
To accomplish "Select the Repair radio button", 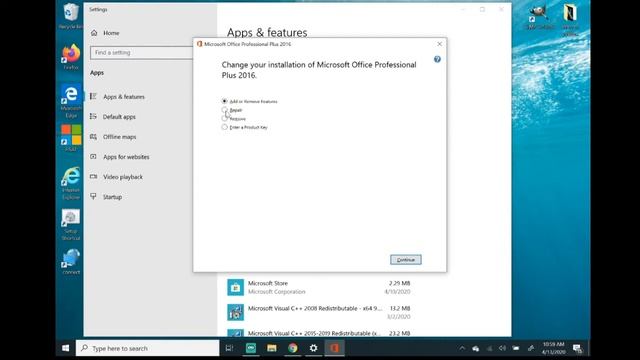I will click(224, 110).
